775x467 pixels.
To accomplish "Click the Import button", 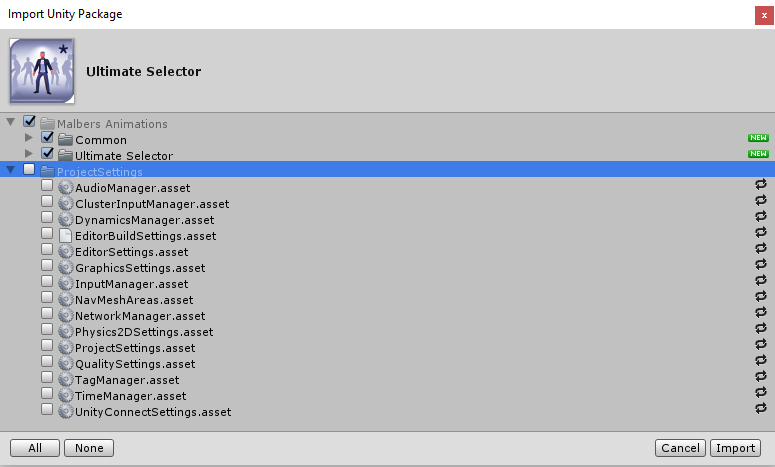I will click(x=735, y=448).
